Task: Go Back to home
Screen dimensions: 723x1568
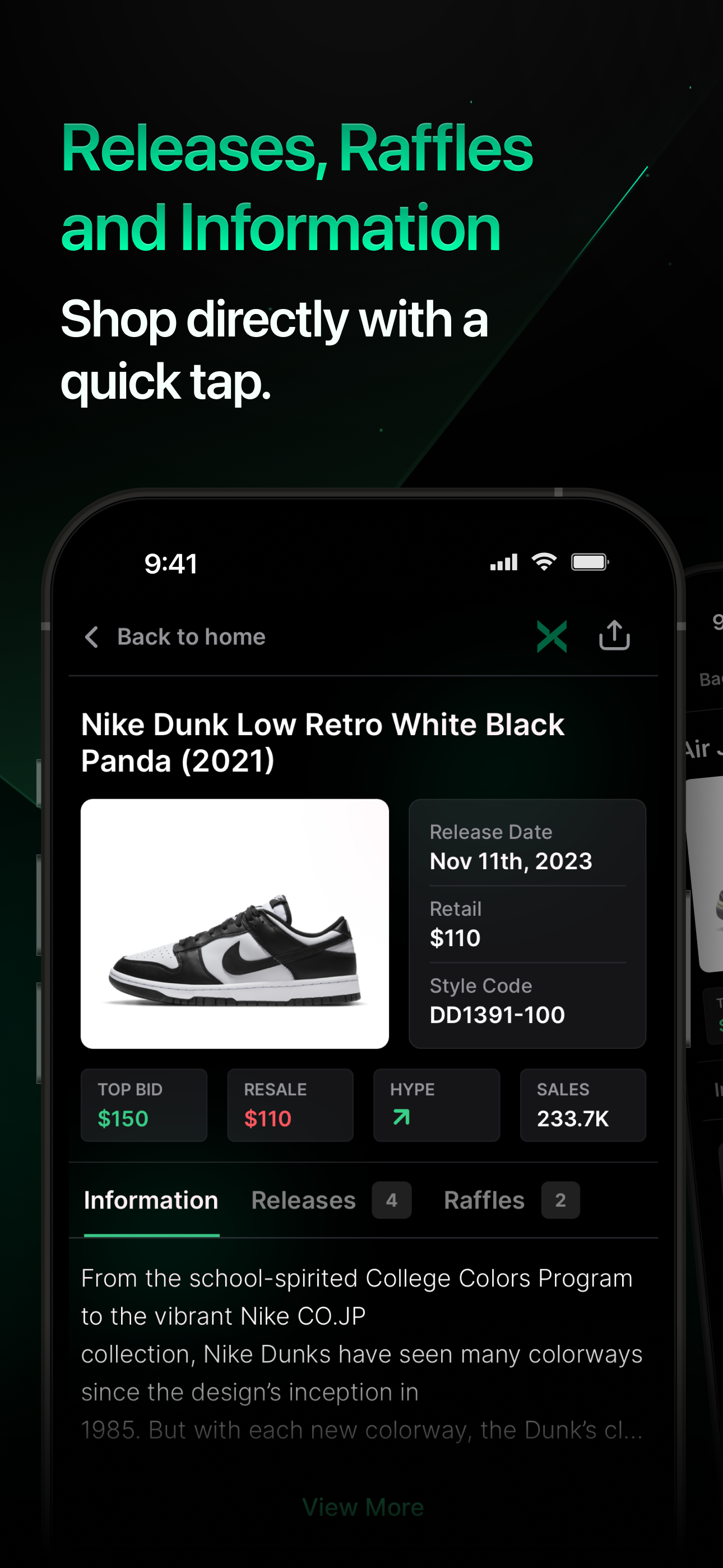Action: (x=191, y=637)
